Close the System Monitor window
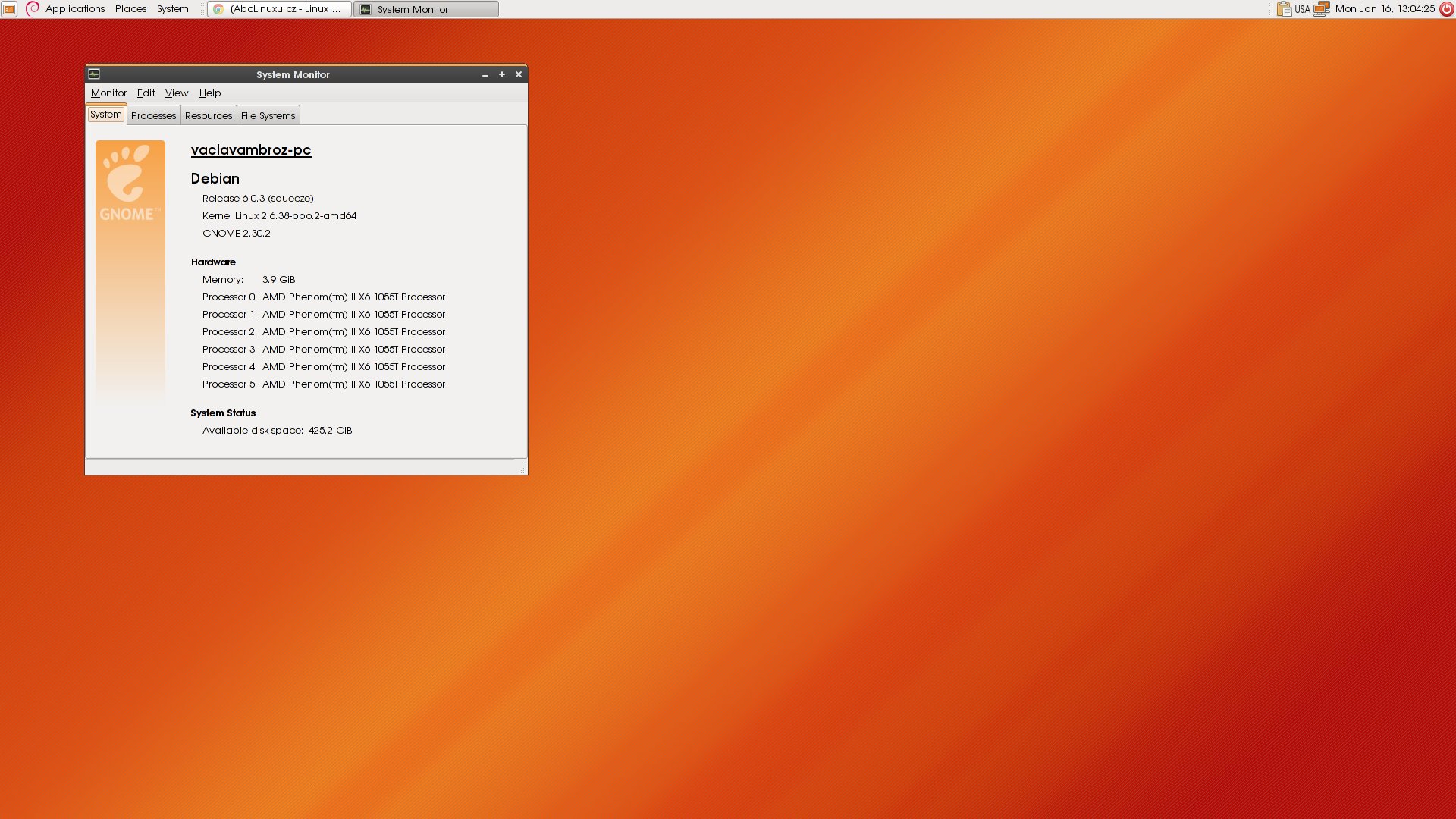 coord(519,74)
